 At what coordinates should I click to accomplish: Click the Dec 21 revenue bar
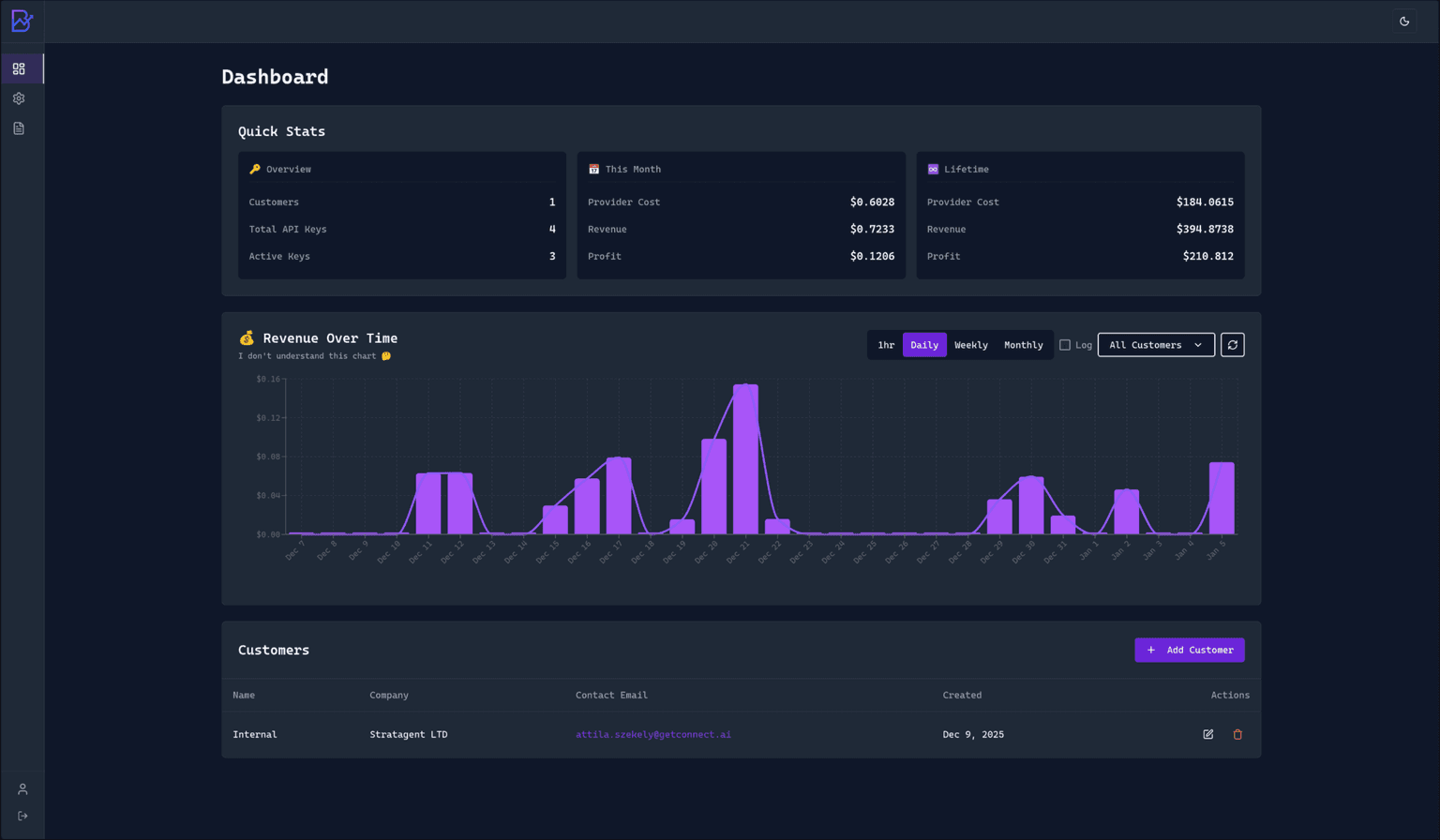pos(745,459)
